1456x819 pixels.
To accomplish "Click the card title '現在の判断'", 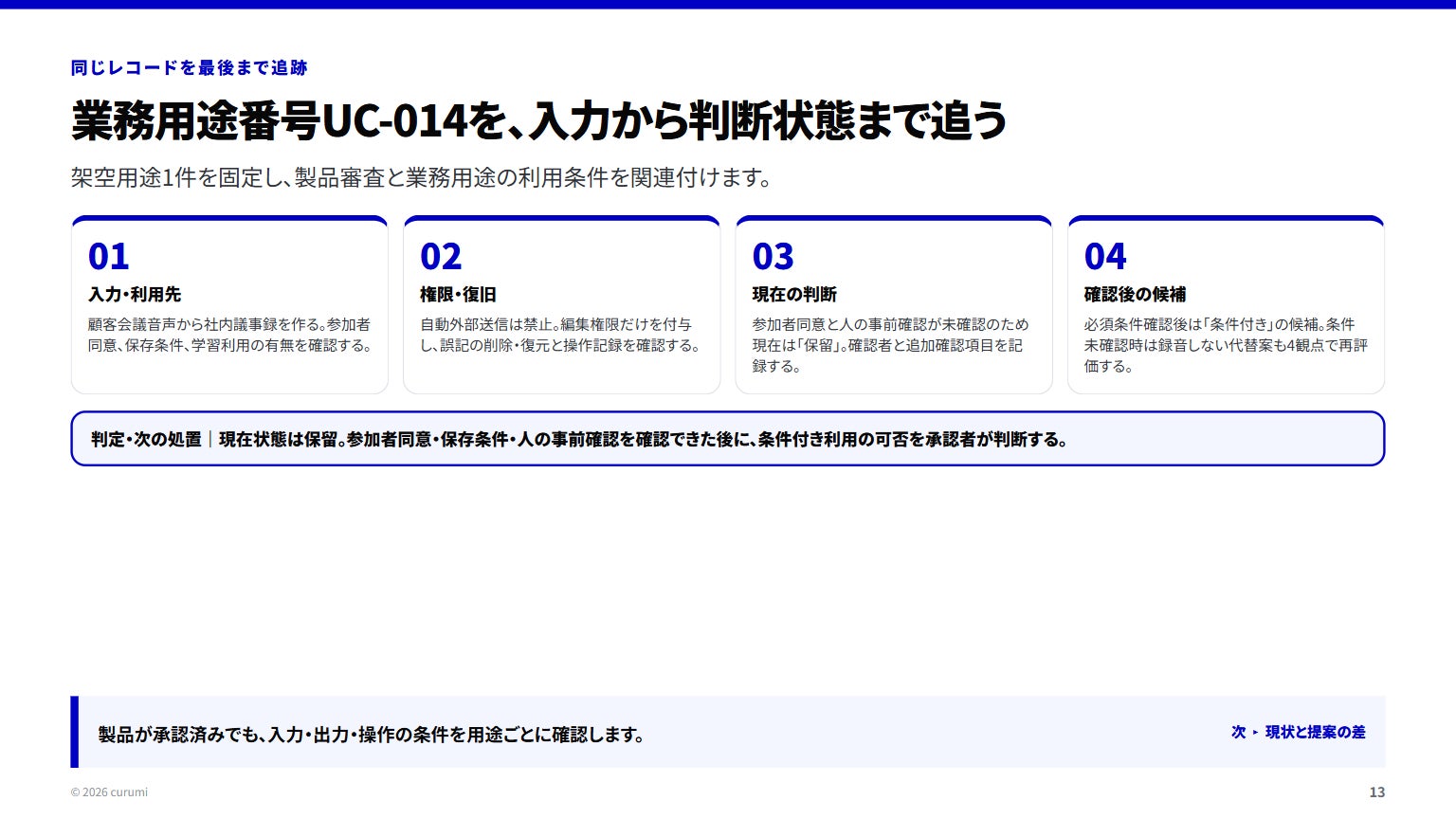I will [794, 294].
